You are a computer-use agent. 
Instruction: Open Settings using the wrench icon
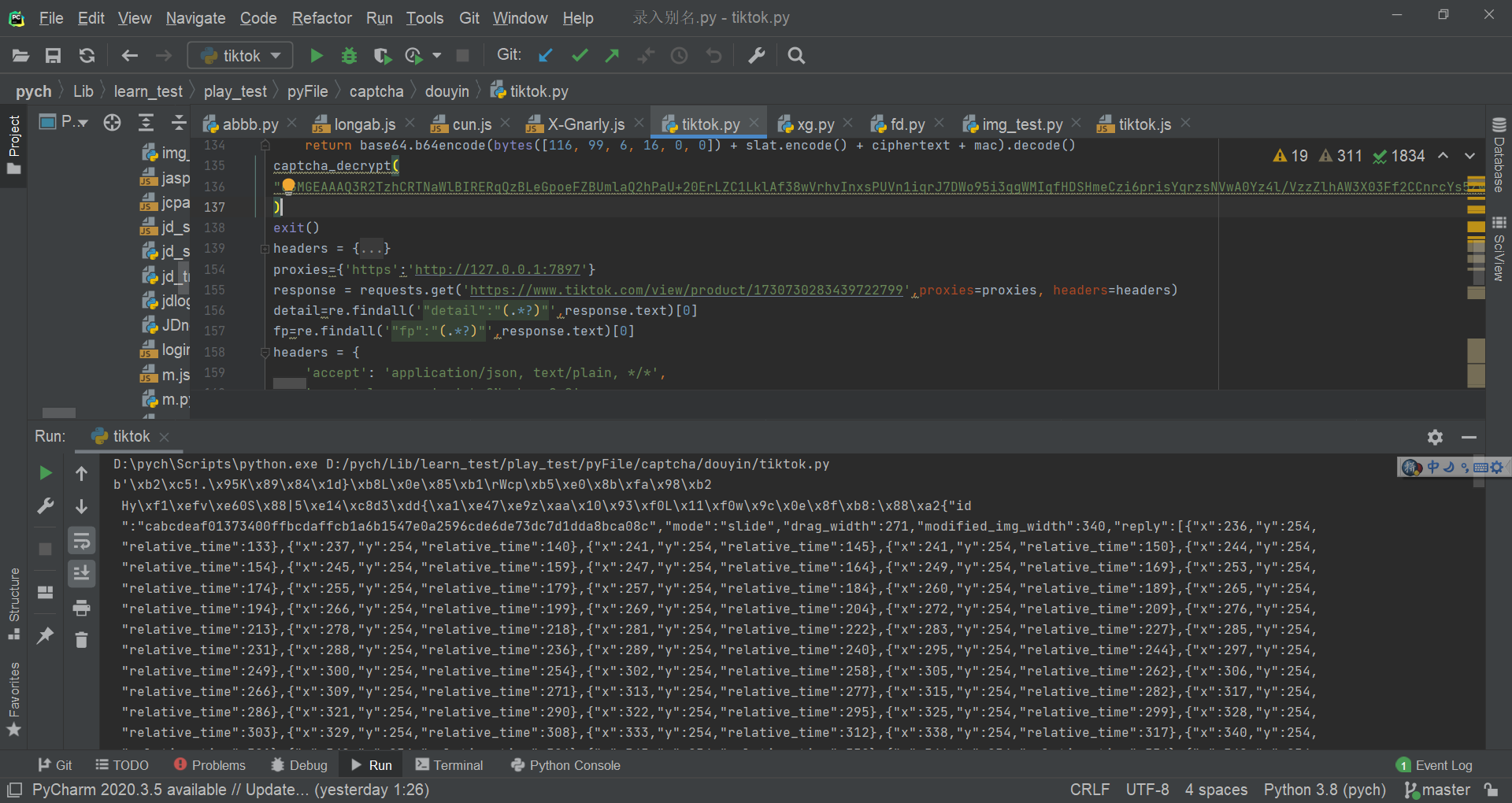[756, 55]
